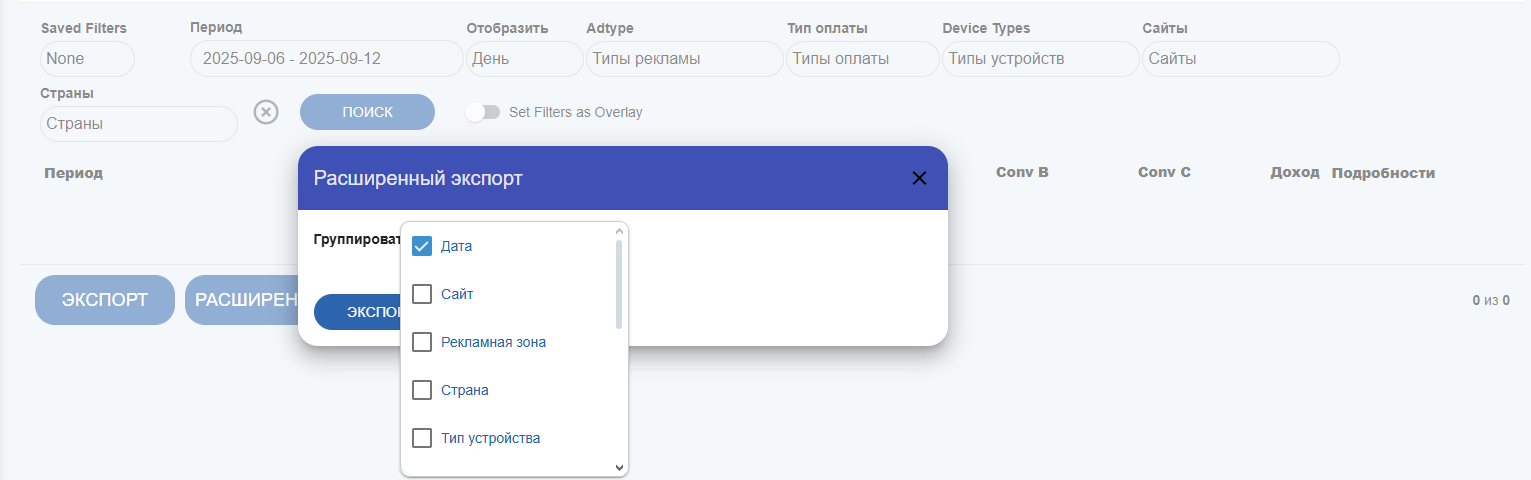Expand the Типы оплаты dropdown
The width and height of the screenshot is (1531, 480).
[x=862, y=59]
